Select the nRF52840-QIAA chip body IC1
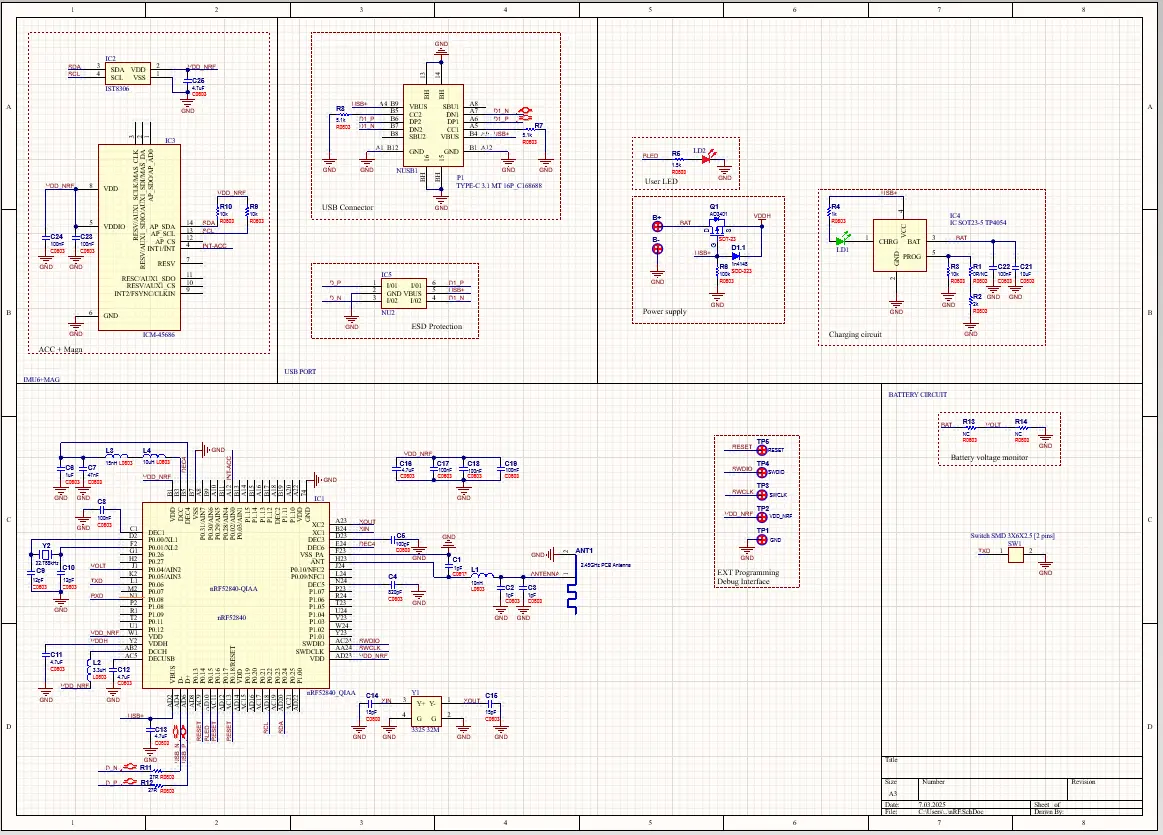Image resolution: width=1163 pixels, height=835 pixels. (x=236, y=595)
